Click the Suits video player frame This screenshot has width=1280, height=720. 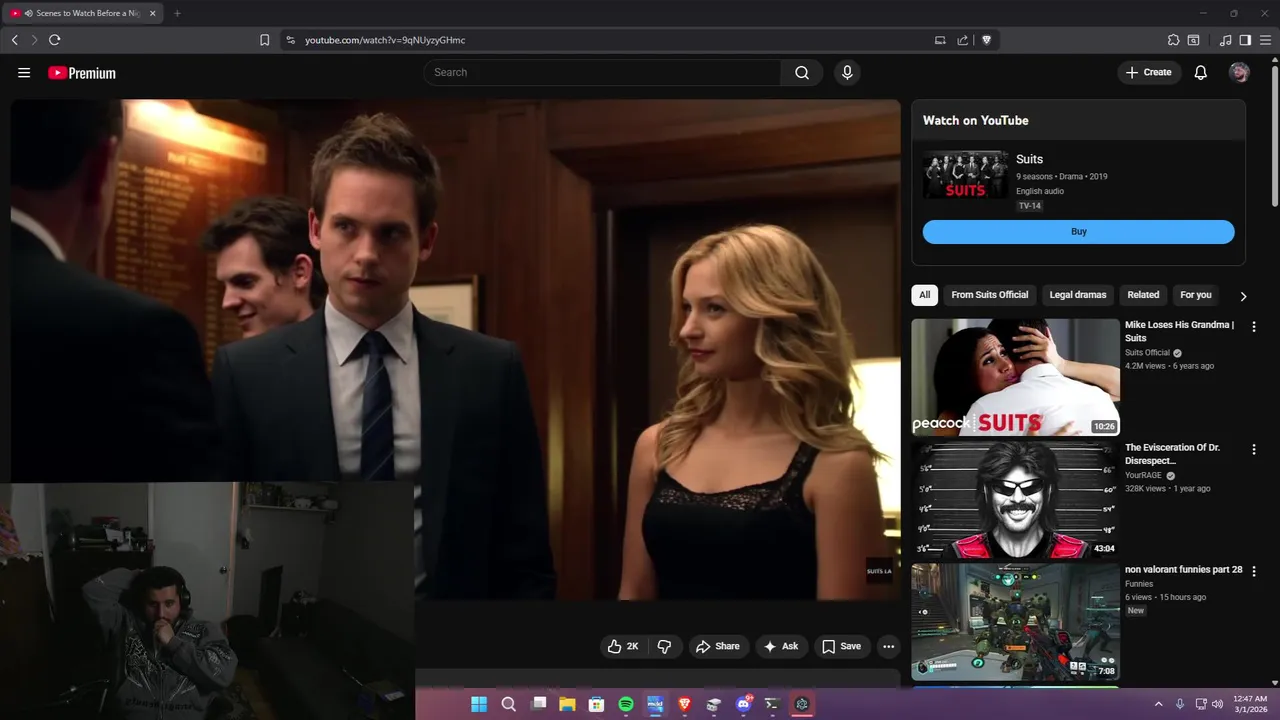[456, 350]
